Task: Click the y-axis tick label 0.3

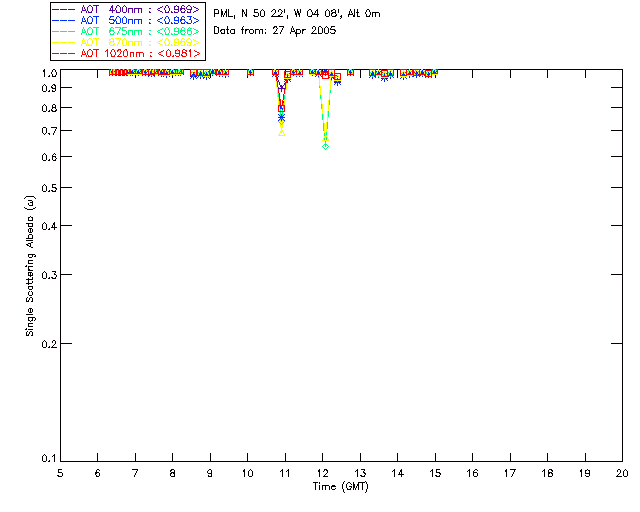Action: pos(49,275)
